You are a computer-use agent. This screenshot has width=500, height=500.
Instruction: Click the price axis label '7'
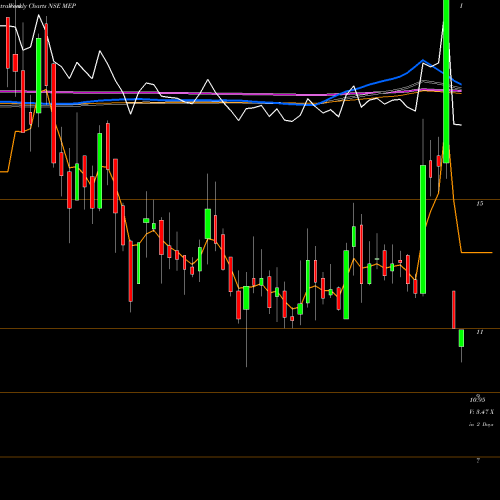coord(478,461)
